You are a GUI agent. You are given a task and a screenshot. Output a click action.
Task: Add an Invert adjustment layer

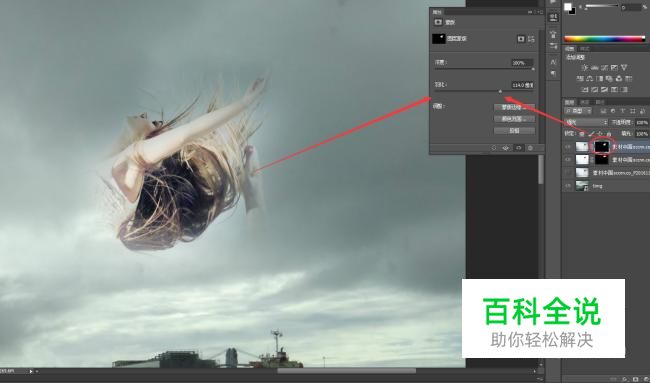coord(585,90)
